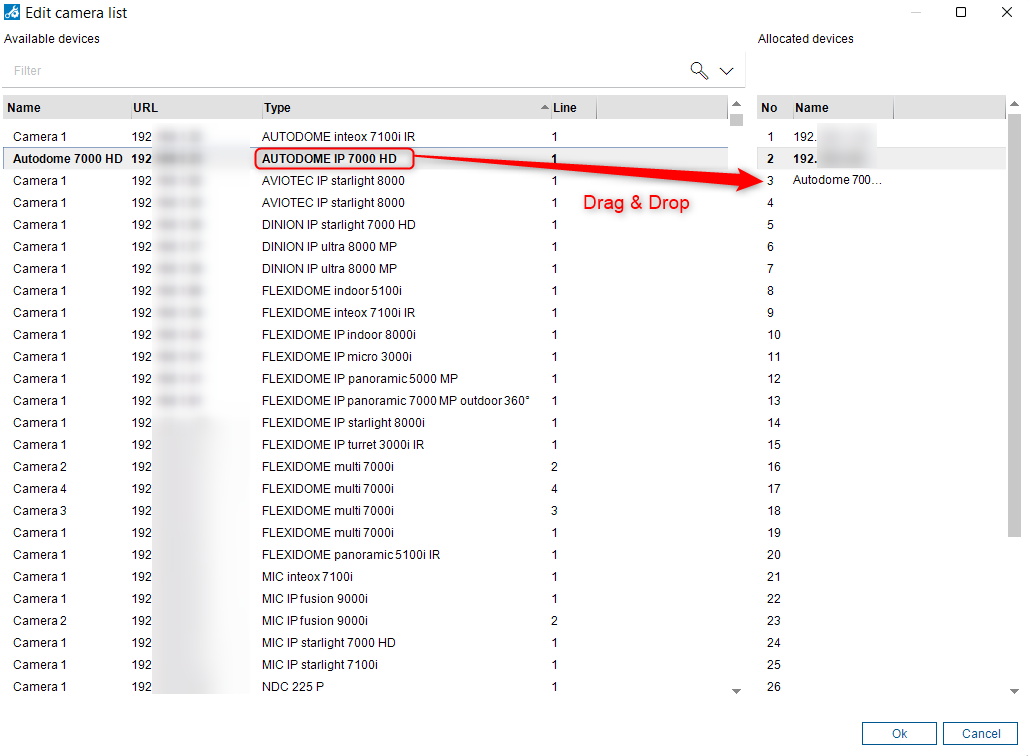Select the FLEXIDOME IP indoor 8000i row

coord(366,334)
